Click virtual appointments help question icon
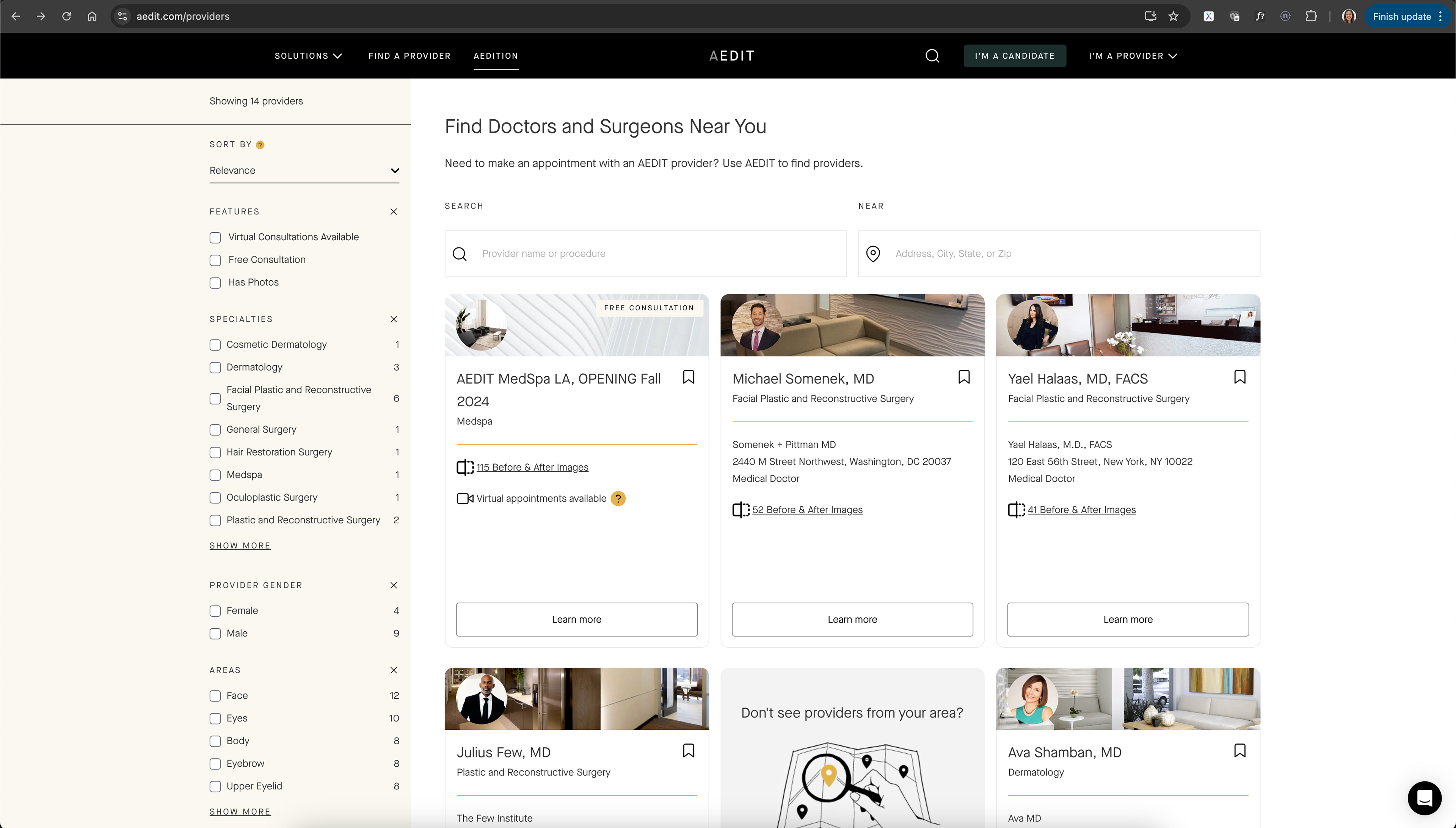 pyautogui.click(x=618, y=499)
